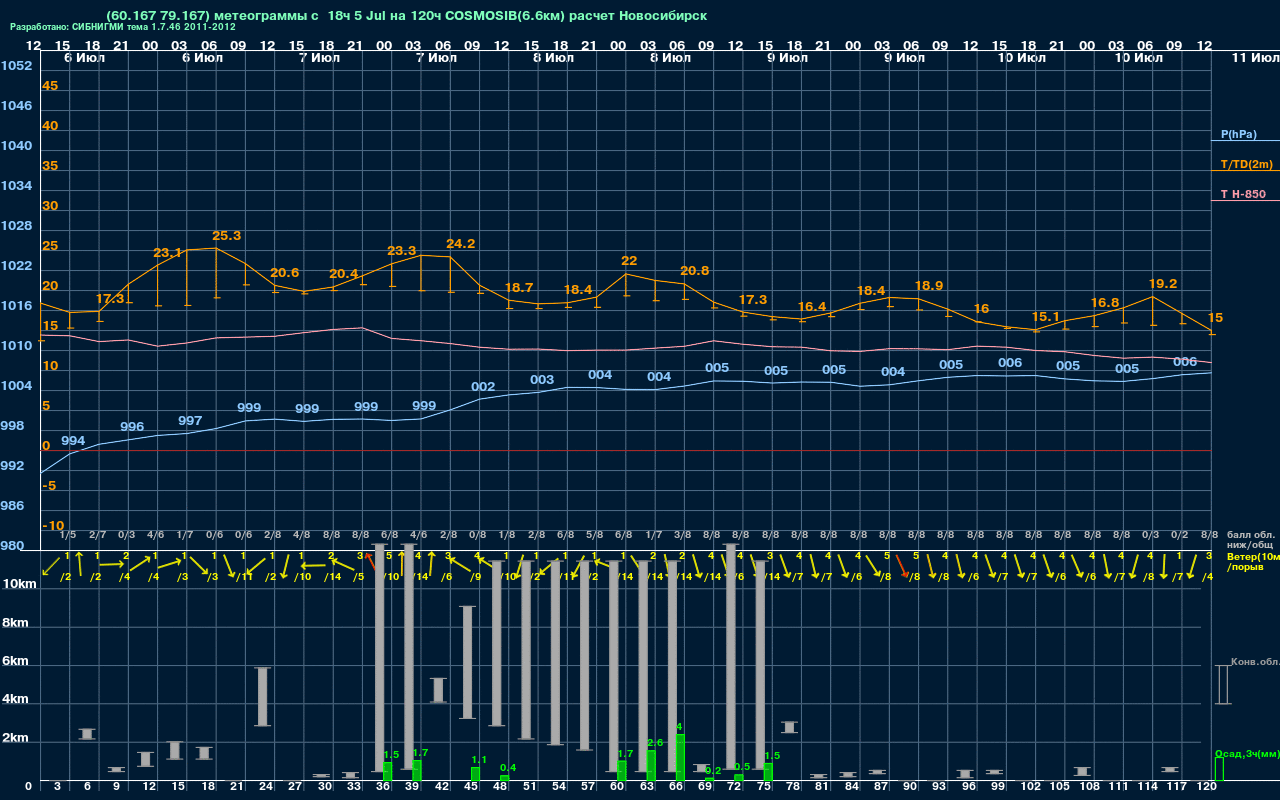This screenshot has width=1280, height=800.
Task: Click the 997 pressure value label
Action: click(x=190, y=421)
